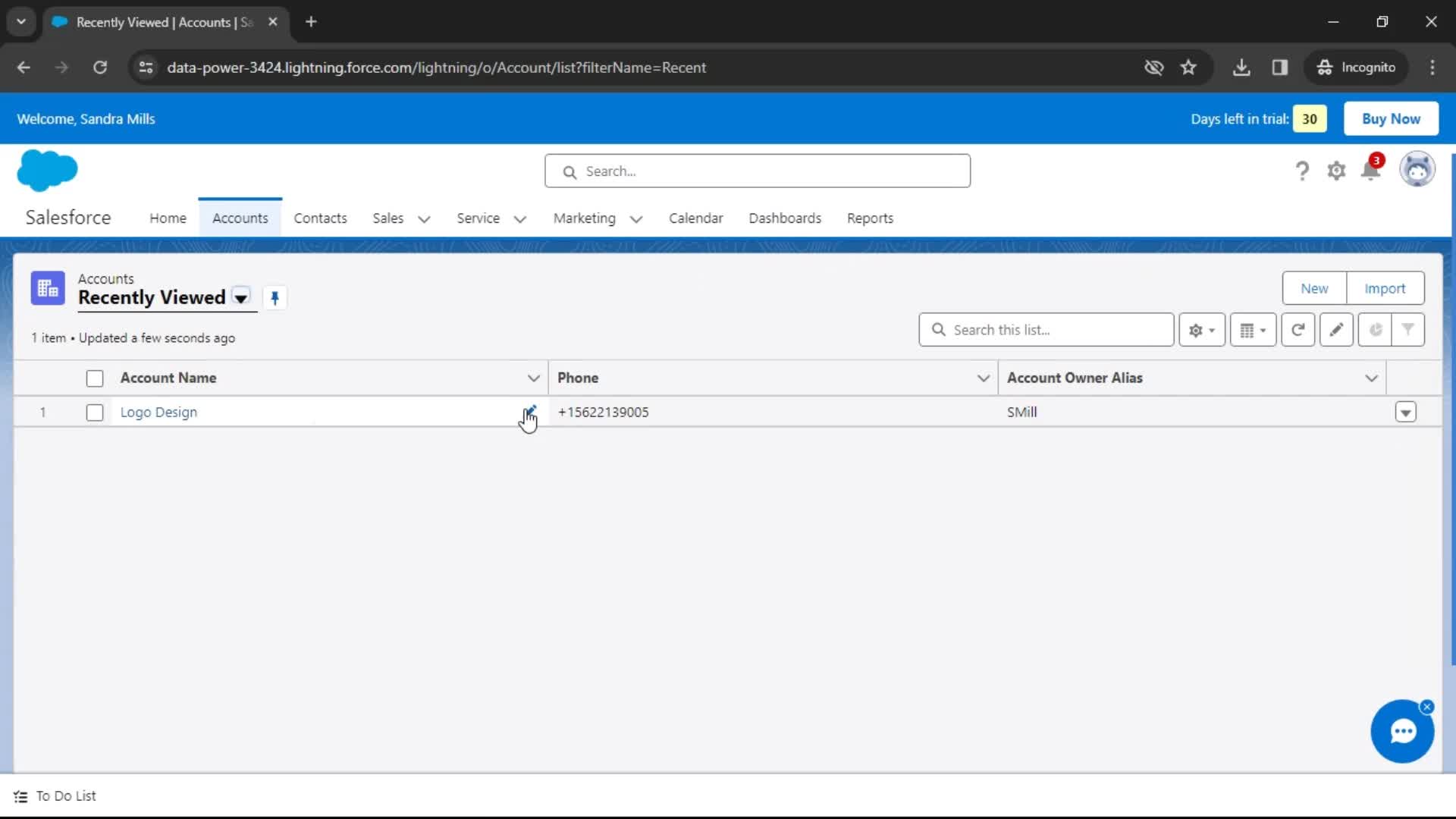
Task: Click the page vertical scrollbar
Action: click(x=1452, y=409)
